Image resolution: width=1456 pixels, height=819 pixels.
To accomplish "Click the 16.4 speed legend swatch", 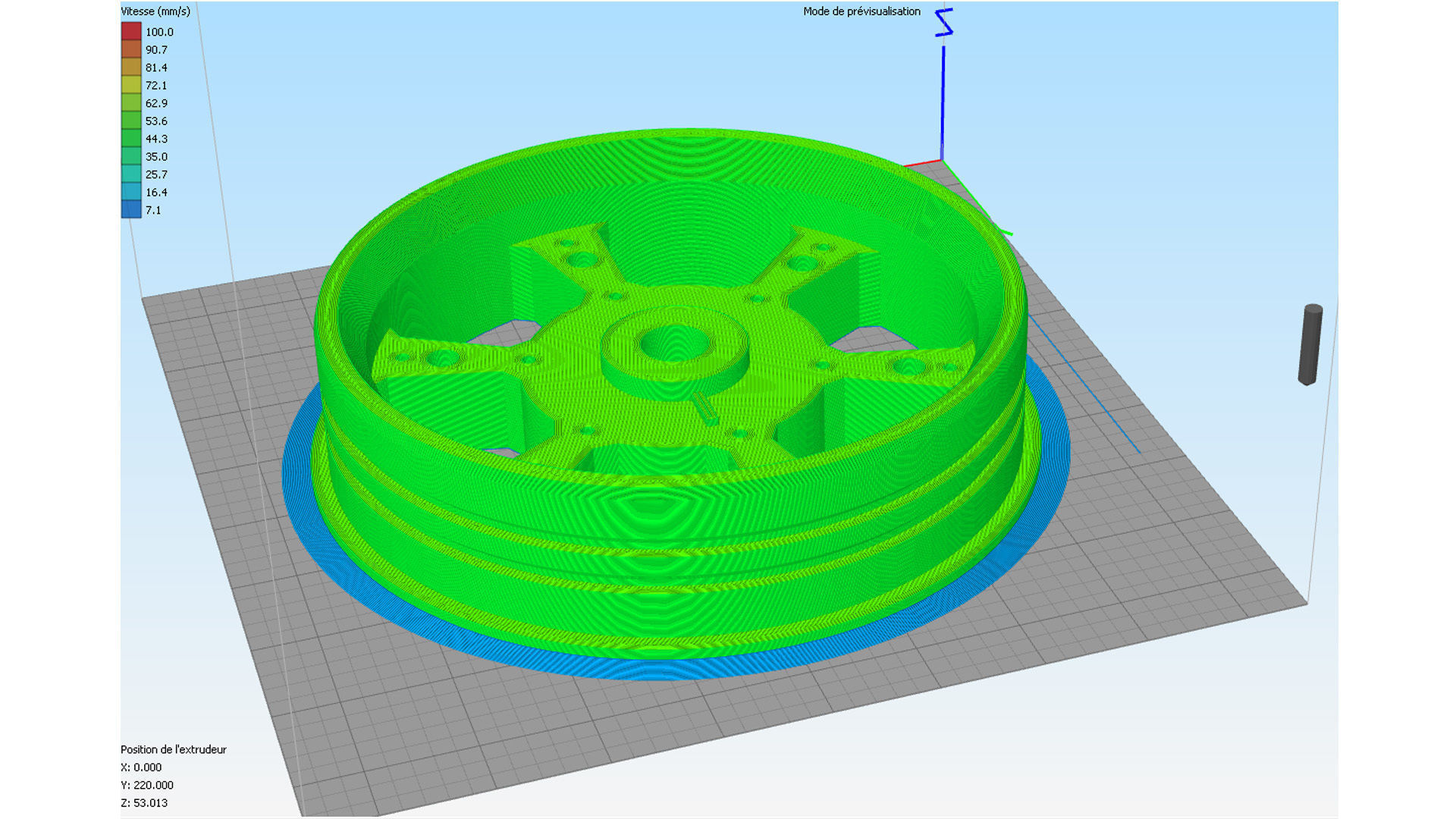I will tap(131, 192).
